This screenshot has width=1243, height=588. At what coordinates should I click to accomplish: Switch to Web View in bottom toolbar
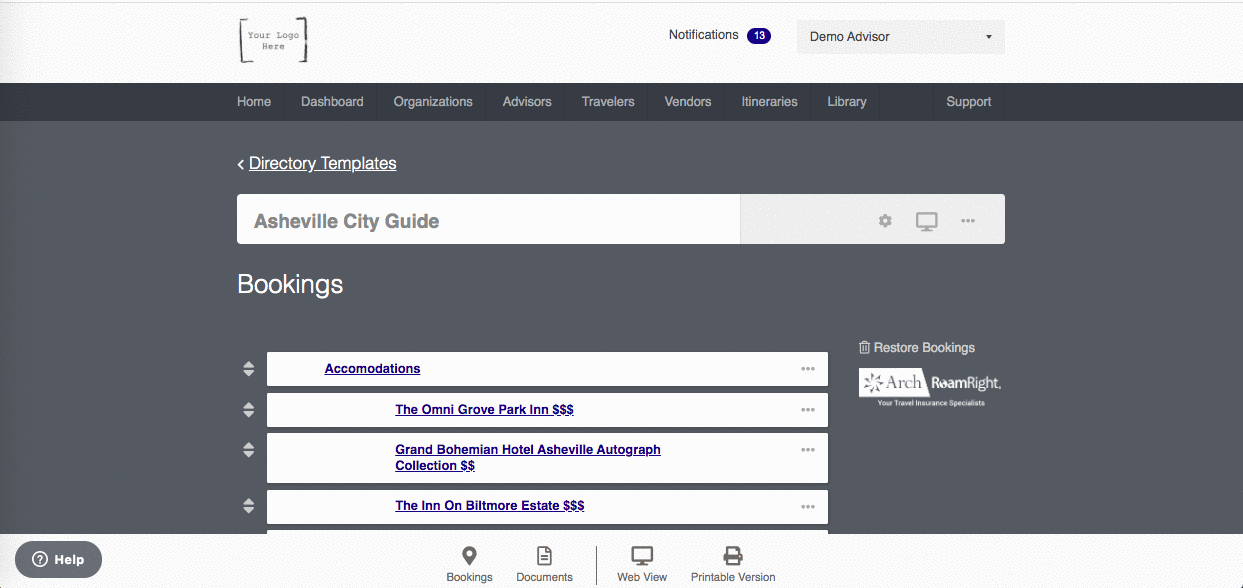coord(642,556)
